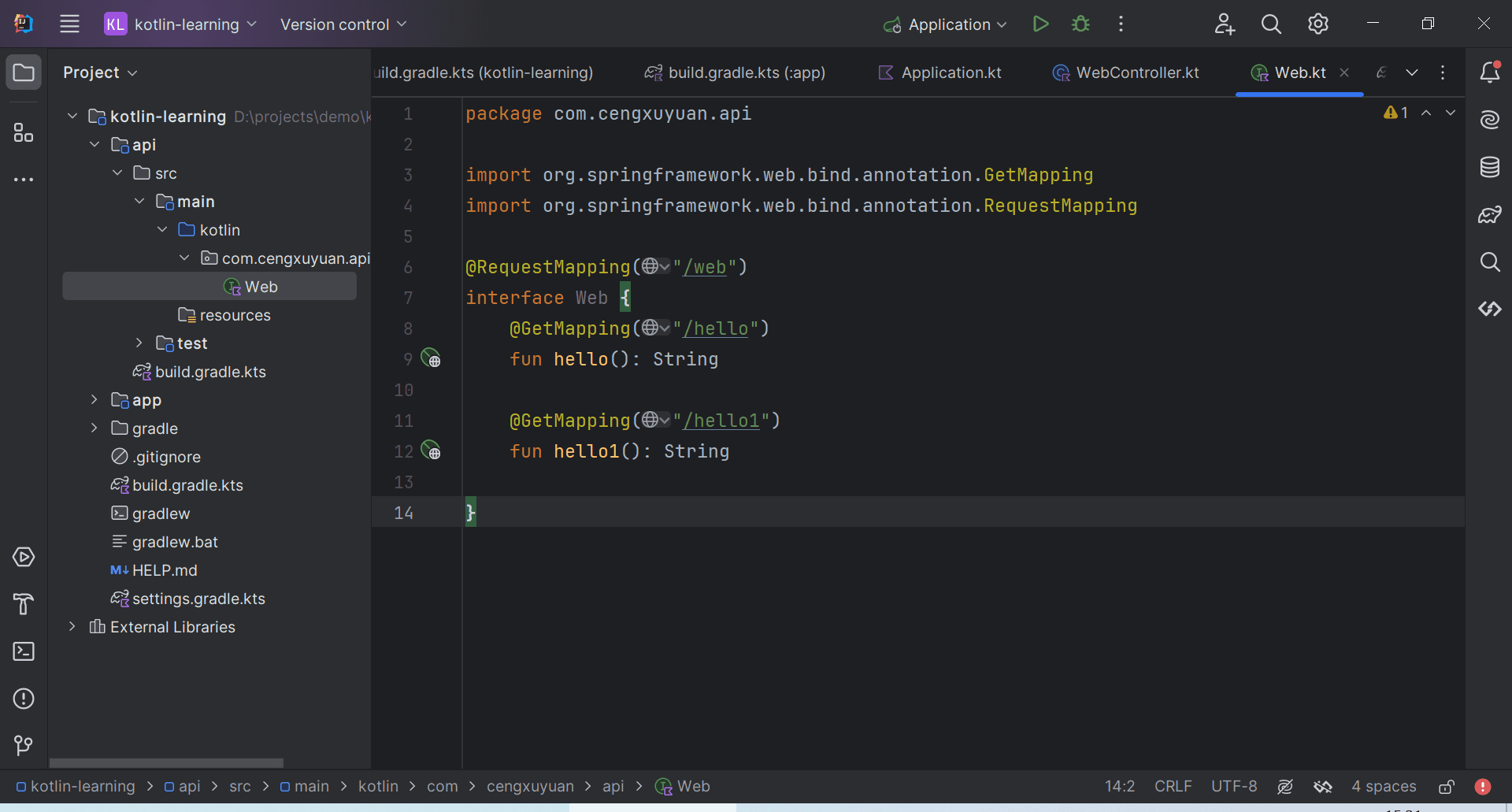Open URL actions dropdown for /web mapping
1512x812 pixels.
(656, 266)
